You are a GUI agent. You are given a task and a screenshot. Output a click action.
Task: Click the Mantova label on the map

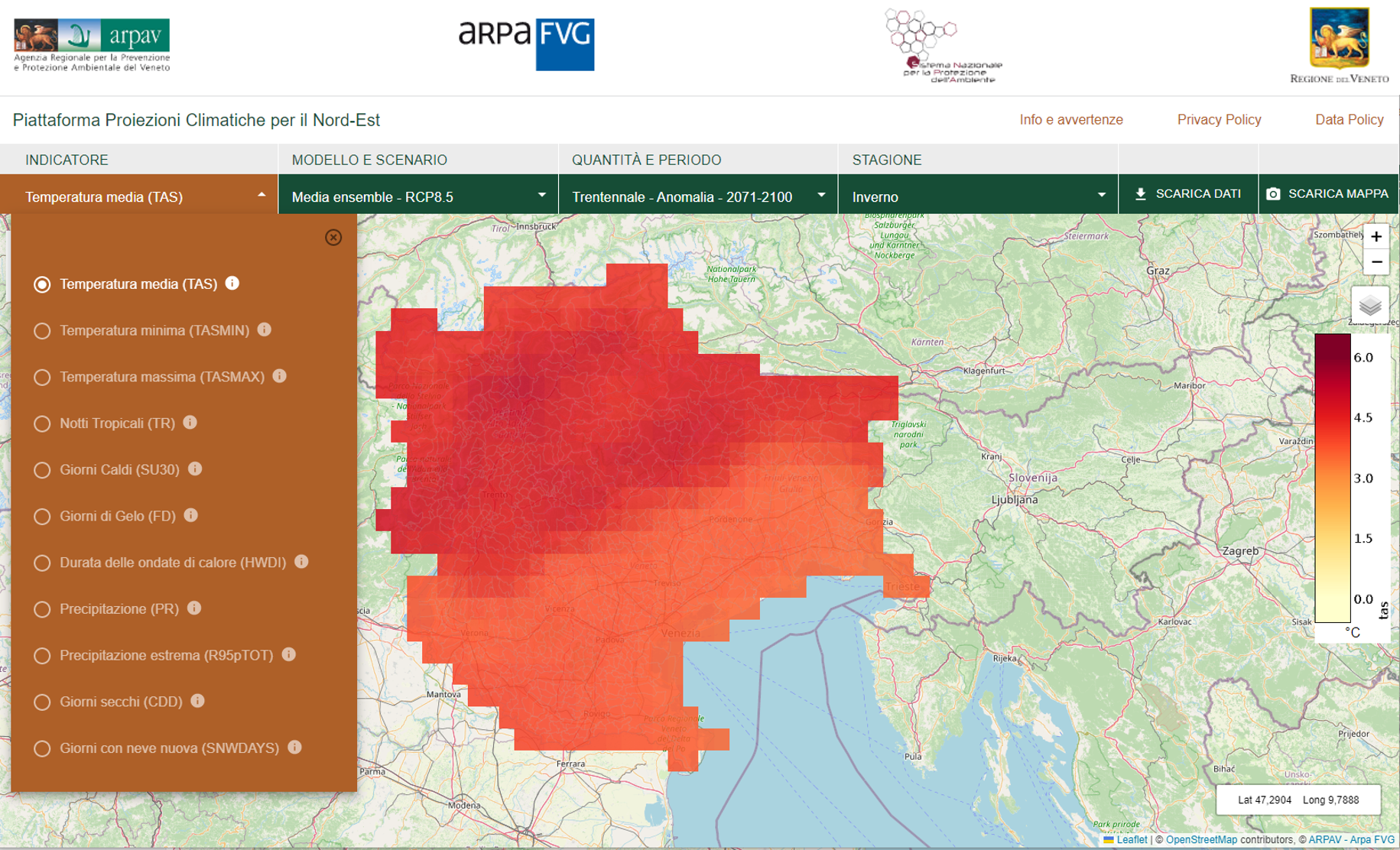(444, 694)
